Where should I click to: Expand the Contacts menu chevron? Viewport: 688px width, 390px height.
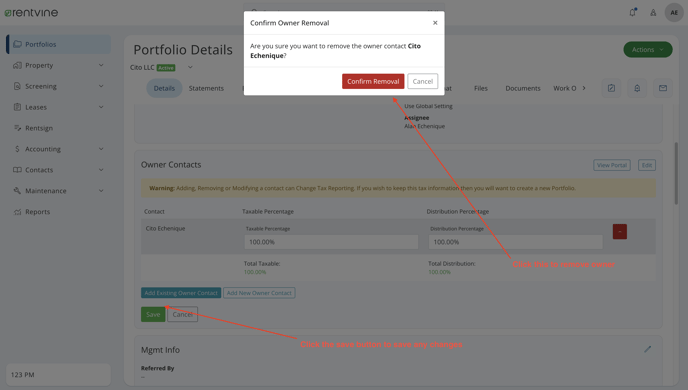pyautogui.click(x=101, y=170)
